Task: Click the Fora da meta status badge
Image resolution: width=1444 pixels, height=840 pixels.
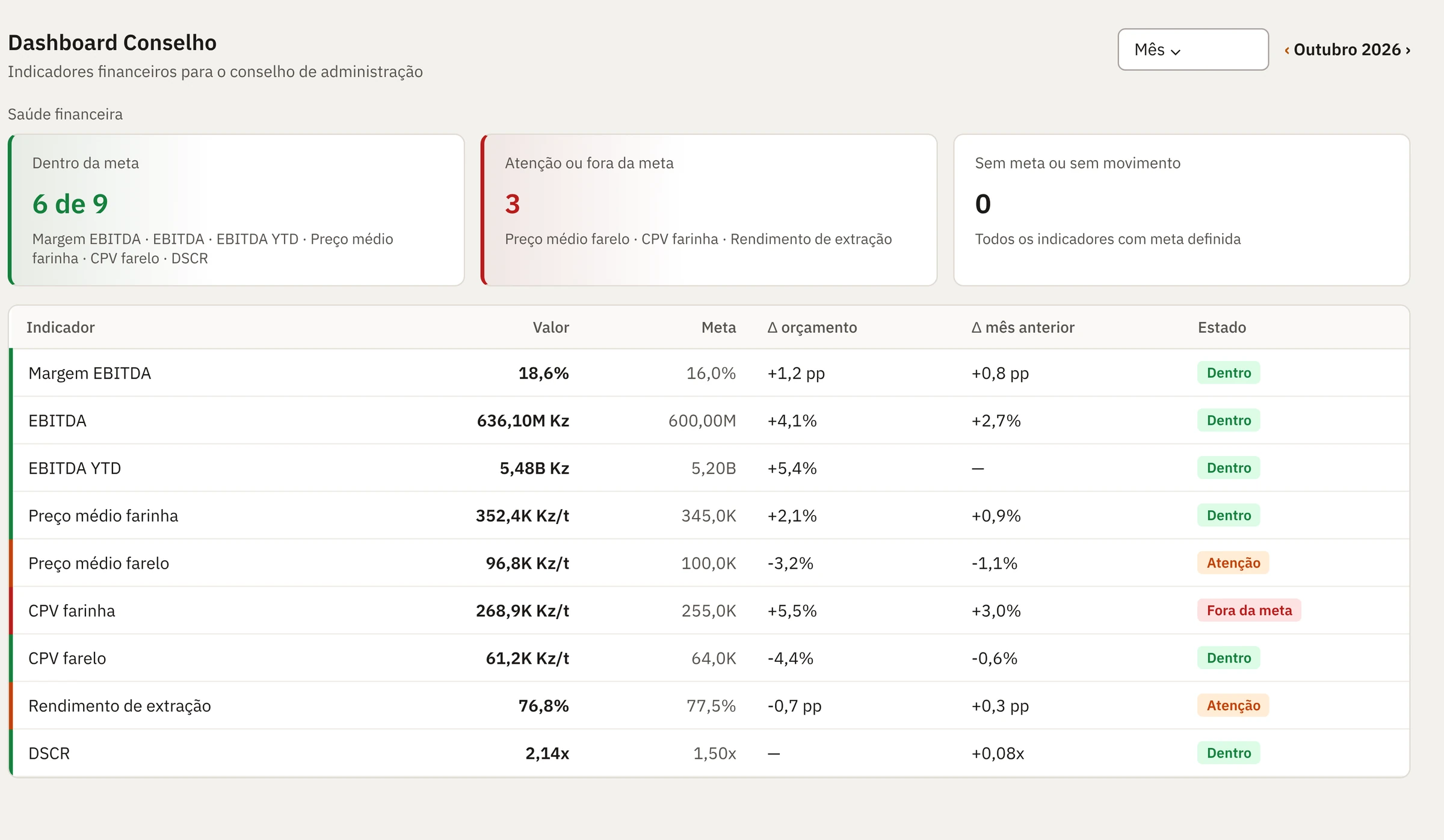Action: click(x=1249, y=610)
